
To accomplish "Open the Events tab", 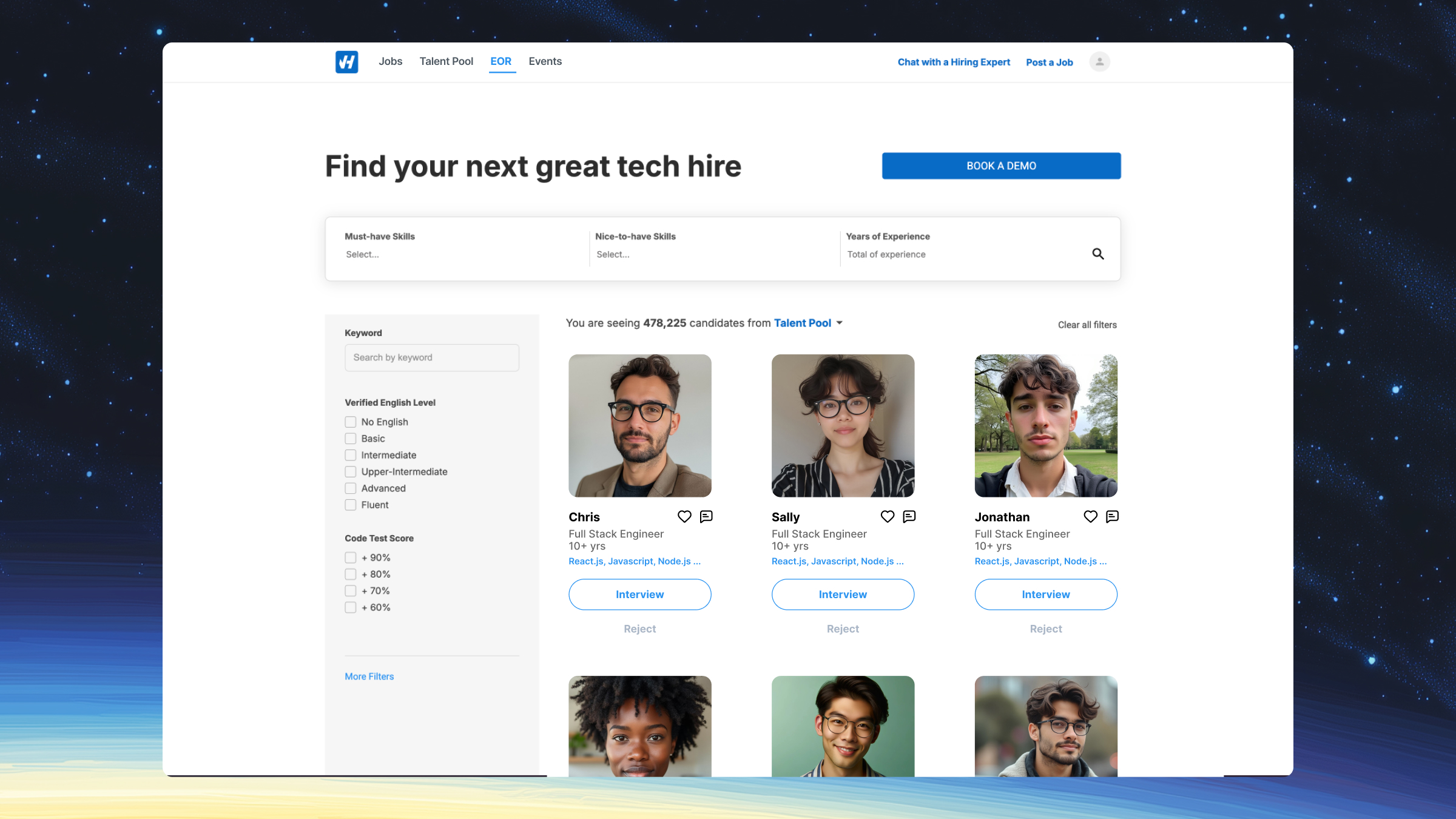I will 545,61.
